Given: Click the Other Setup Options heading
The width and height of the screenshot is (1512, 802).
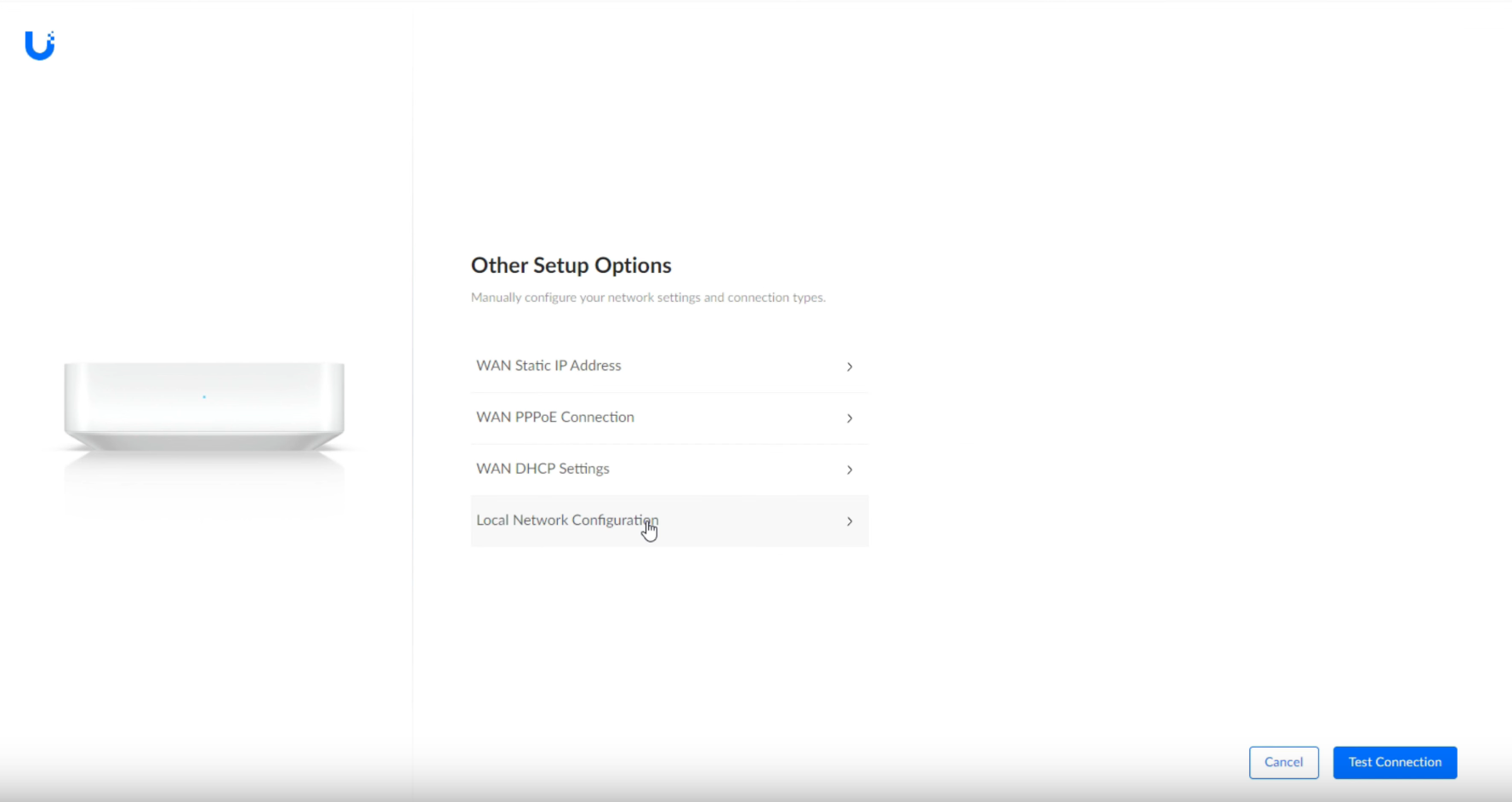Looking at the screenshot, I should 571,265.
